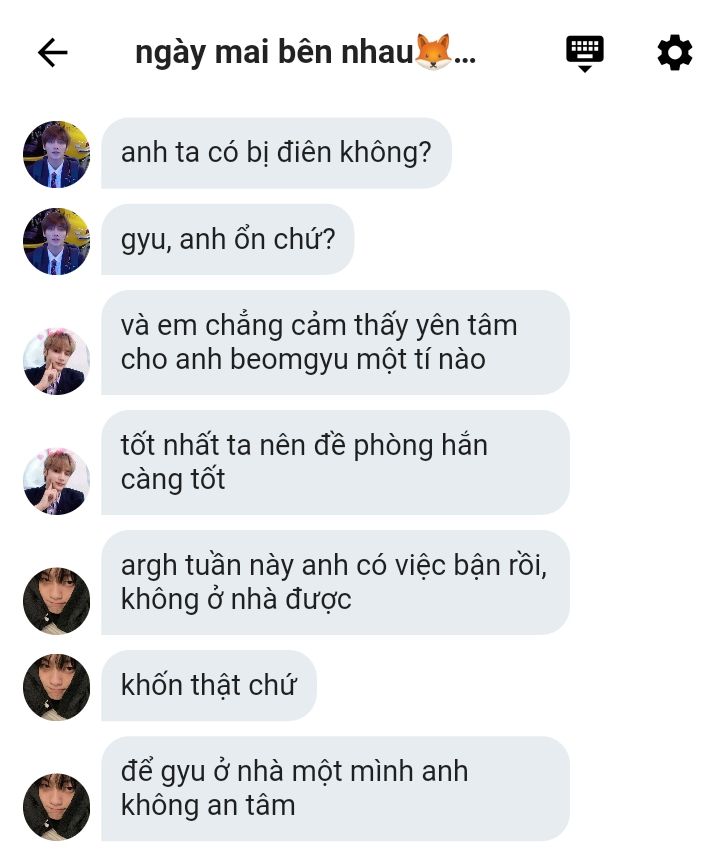
Task: Tap avatar beside 'tốt nhất ta nên đề phòng'
Action: tap(57, 480)
